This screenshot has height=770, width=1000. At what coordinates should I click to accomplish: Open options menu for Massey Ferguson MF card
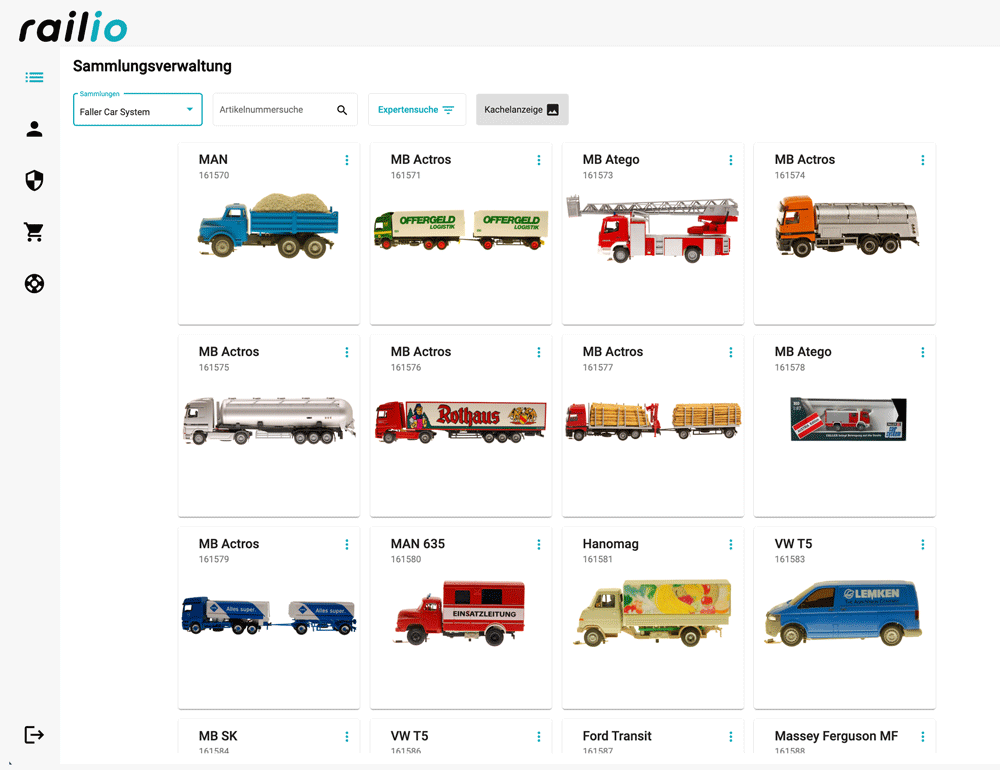(923, 737)
